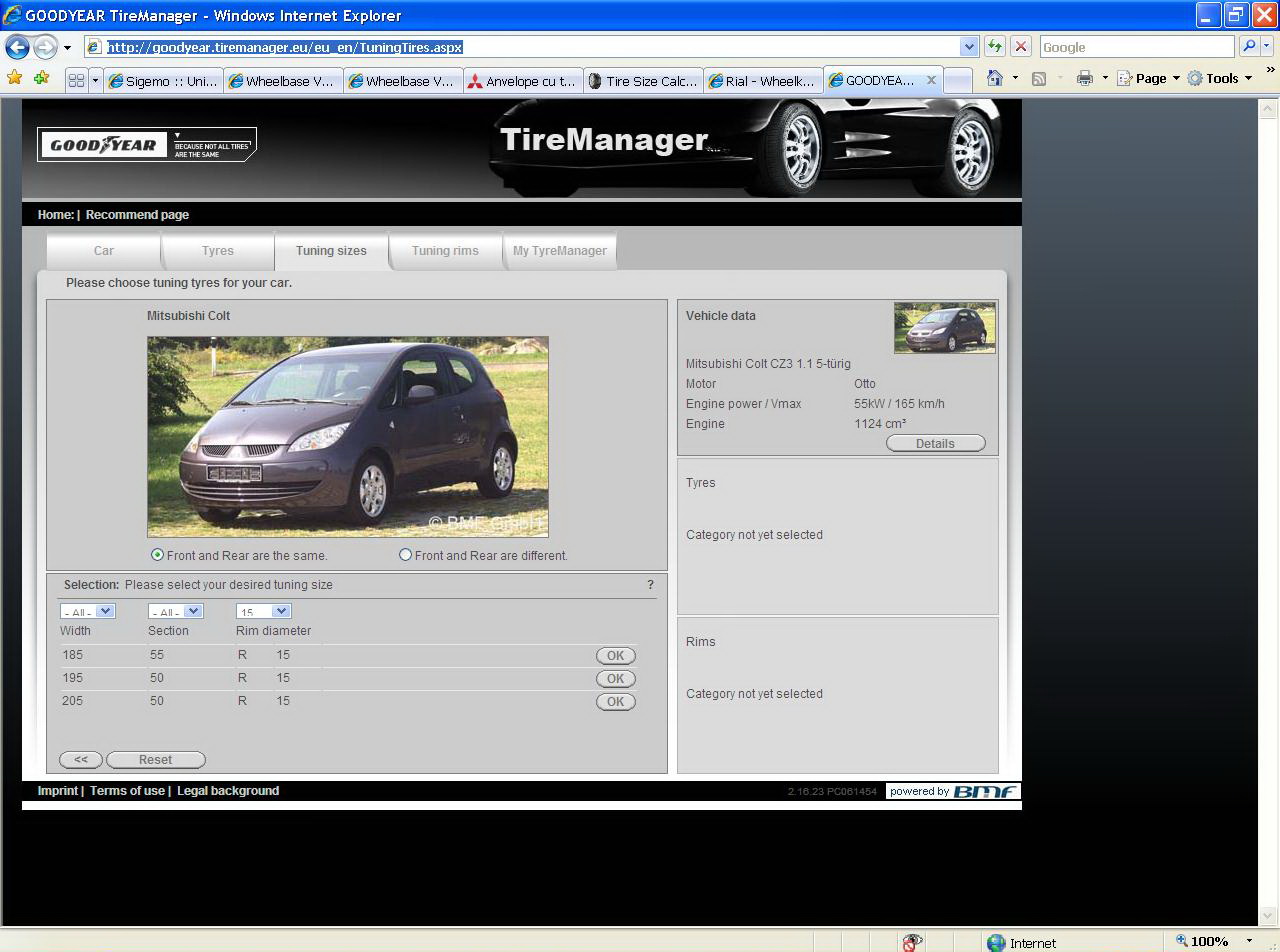Confirm 185/55 R15 with OK
Viewport: 1280px width, 952px height.
coord(616,656)
